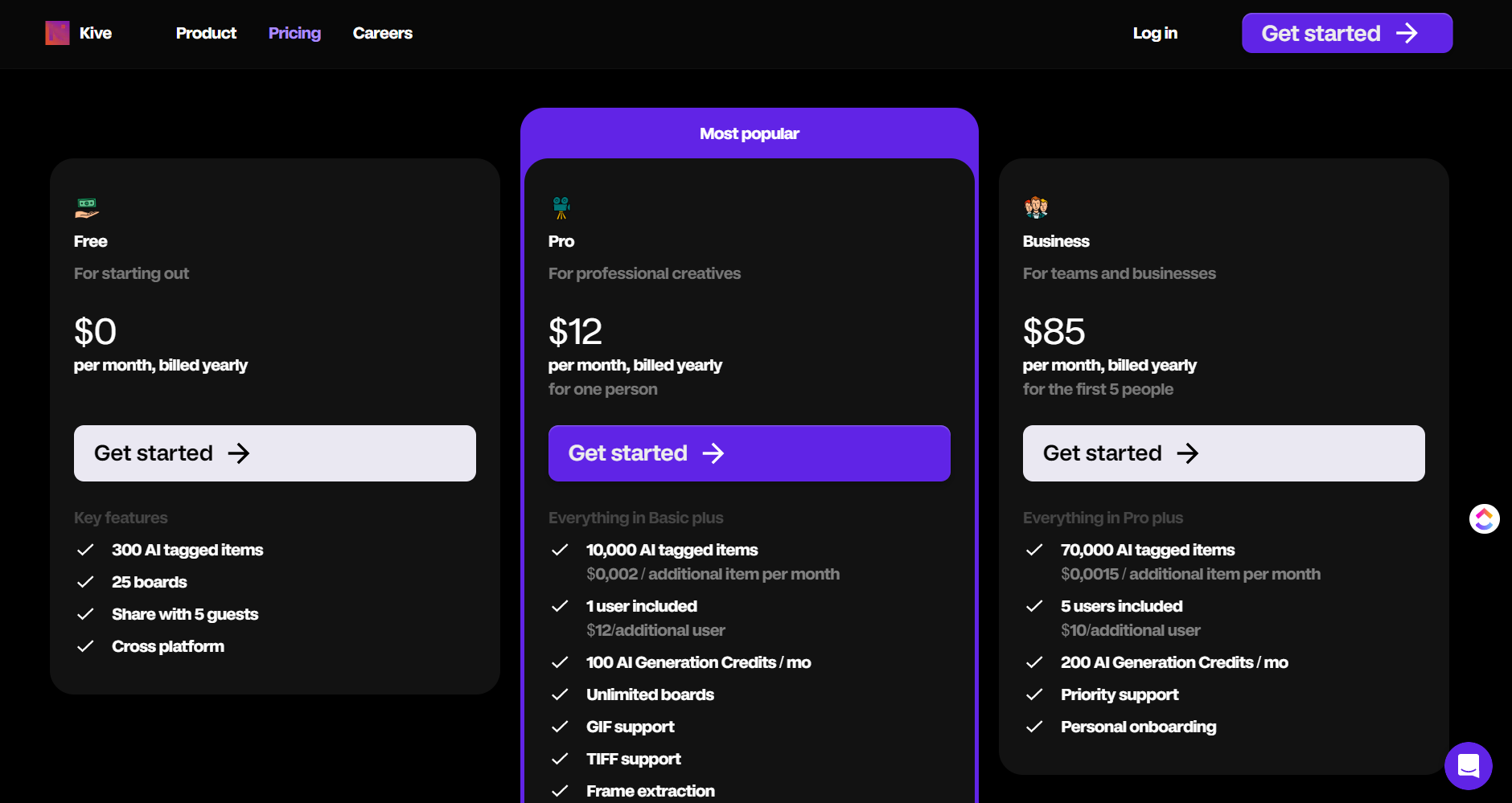This screenshot has width=1512, height=803.
Task: Click the Log in link
Action: pos(1155,33)
